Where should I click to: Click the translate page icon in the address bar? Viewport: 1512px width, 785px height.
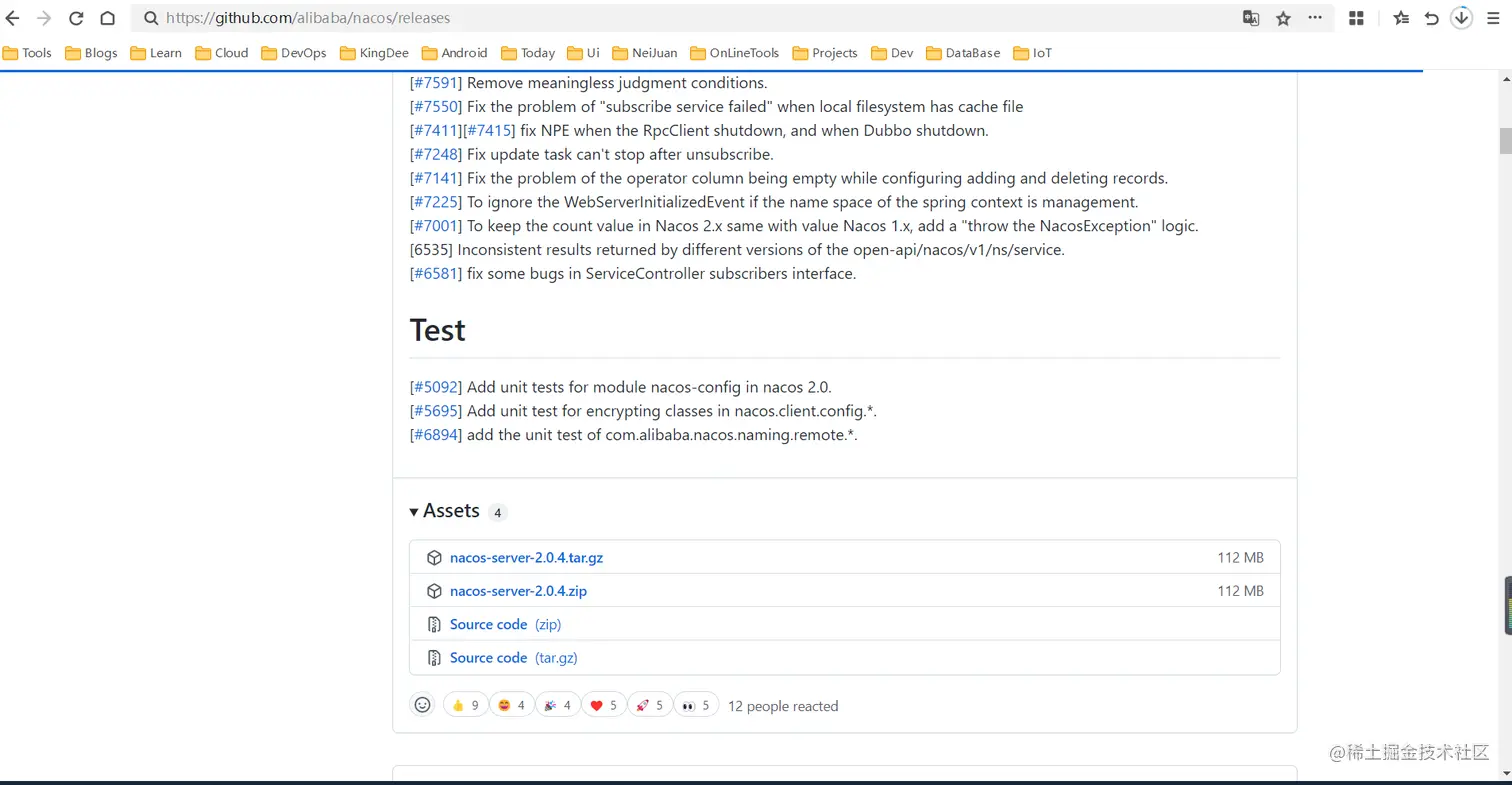click(1251, 18)
